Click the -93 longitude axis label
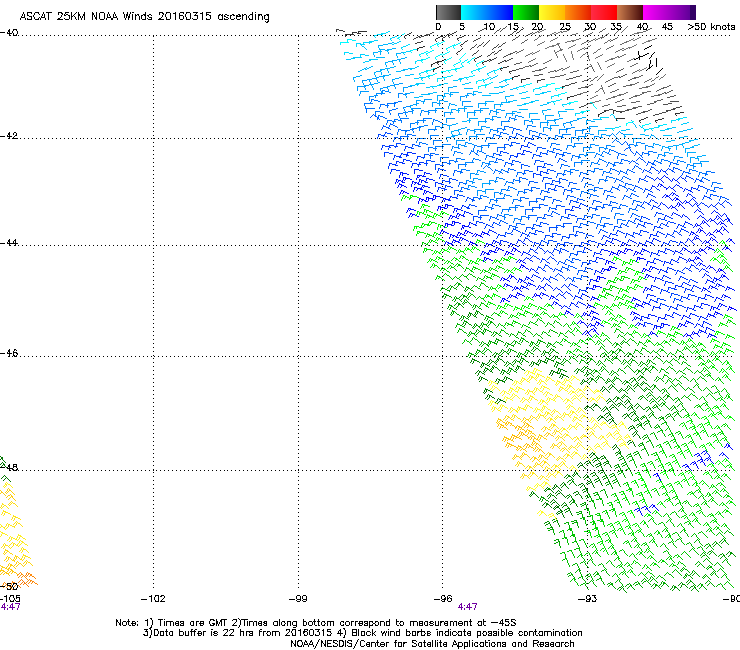740x650 pixels. click(x=588, y=599)
